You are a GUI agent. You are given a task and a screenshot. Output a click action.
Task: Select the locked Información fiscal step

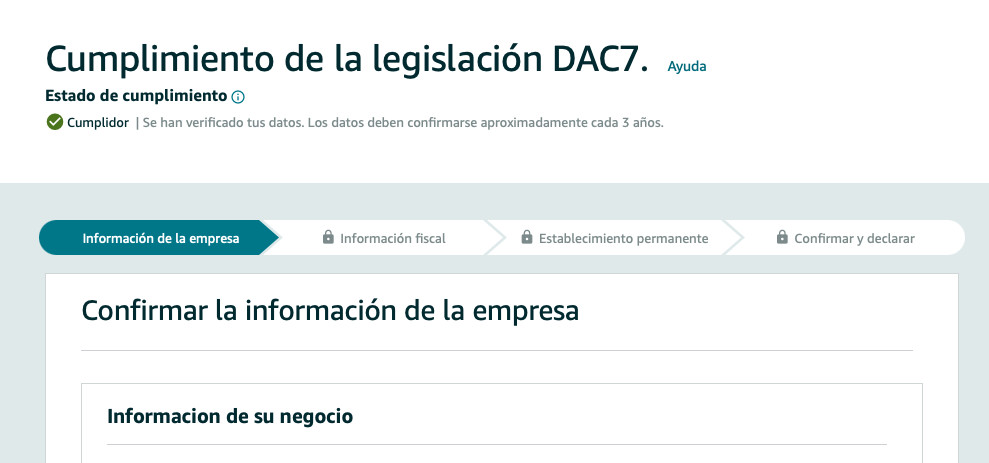point(383,238)
